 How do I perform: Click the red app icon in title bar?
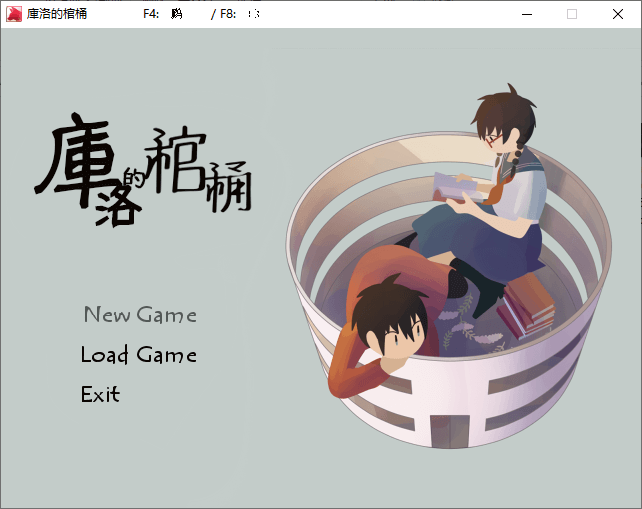[x=14, y=14]
